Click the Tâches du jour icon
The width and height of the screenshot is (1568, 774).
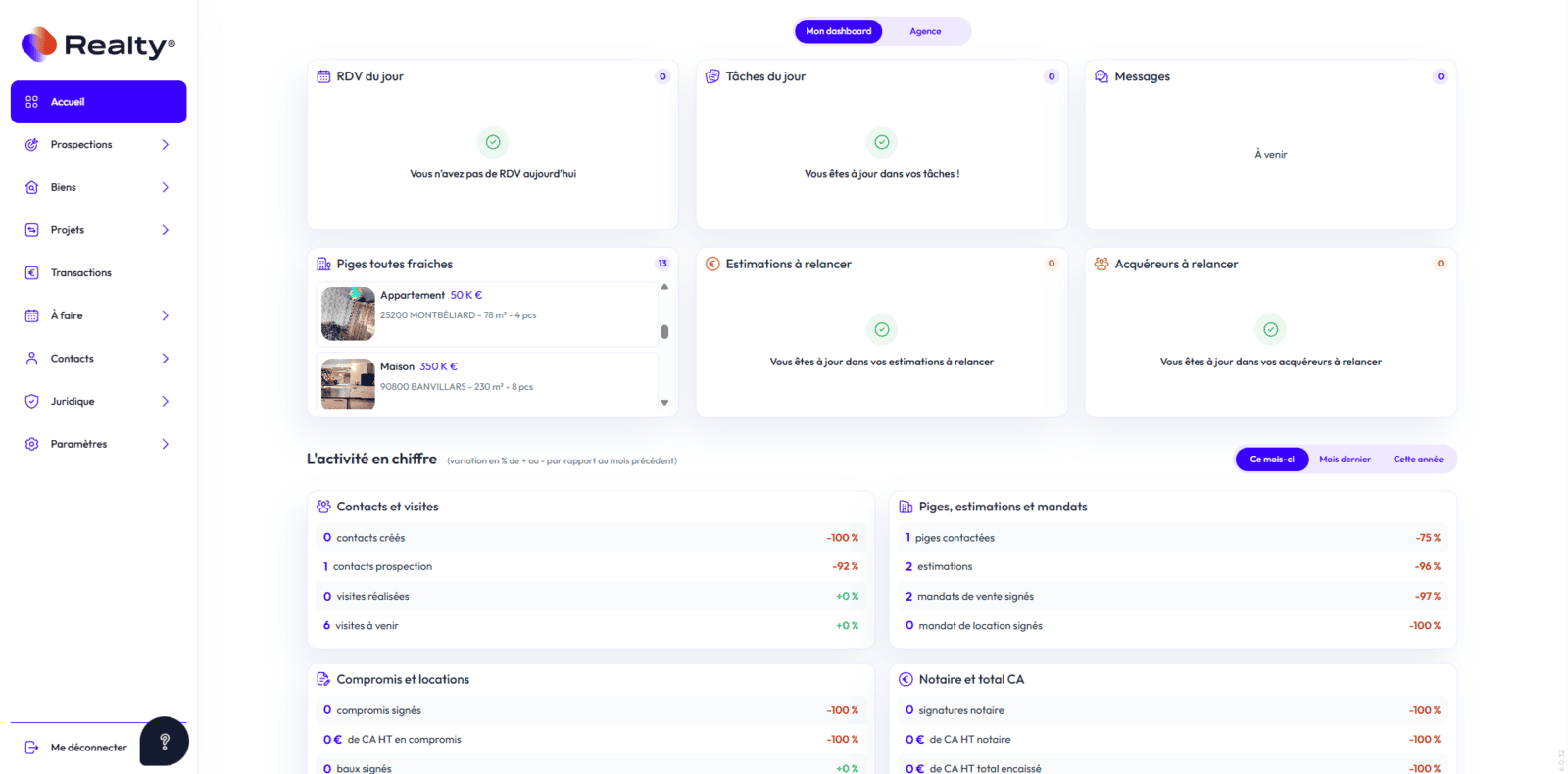712,76
